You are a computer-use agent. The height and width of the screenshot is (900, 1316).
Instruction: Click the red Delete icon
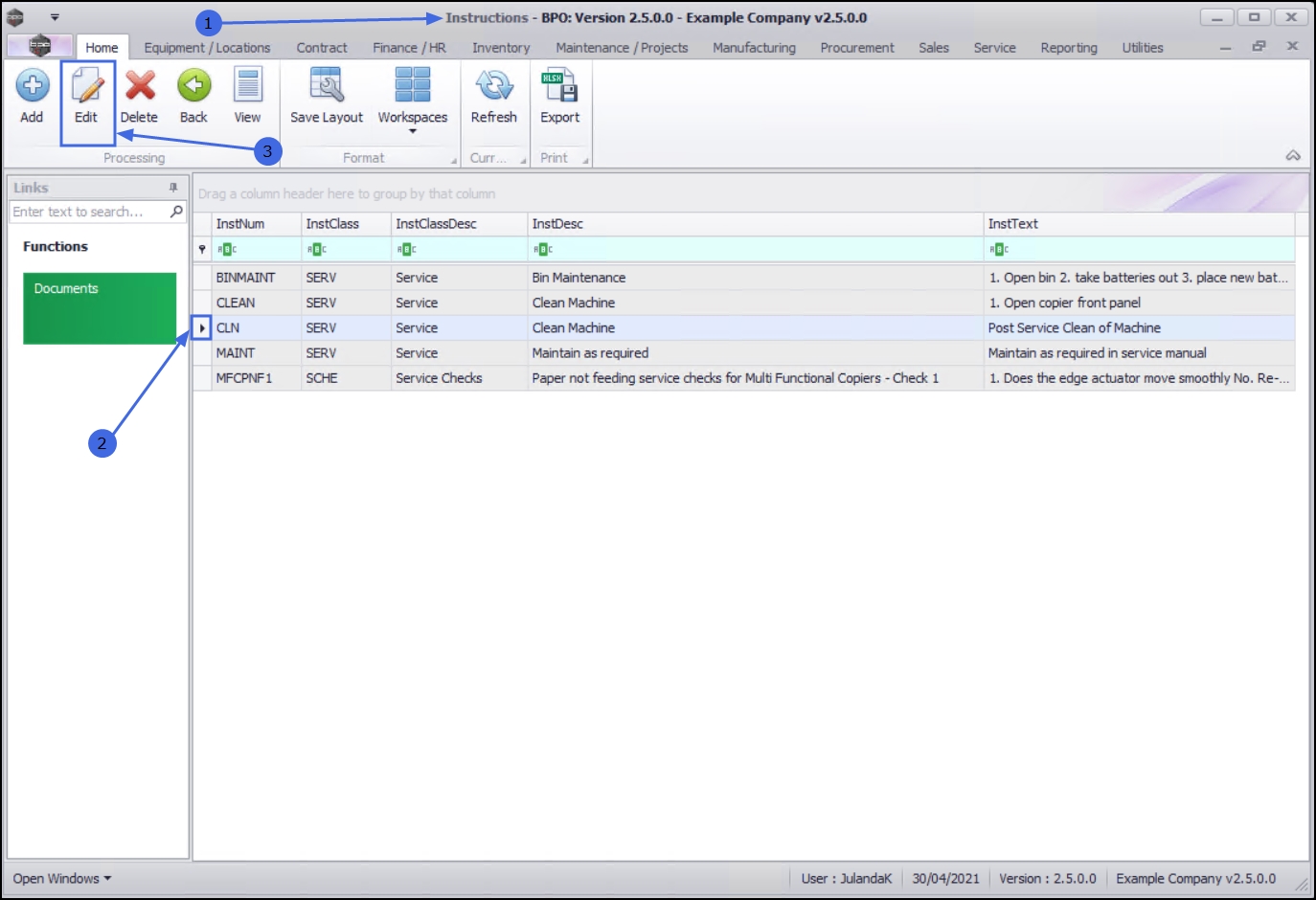(x=140, y=85)
